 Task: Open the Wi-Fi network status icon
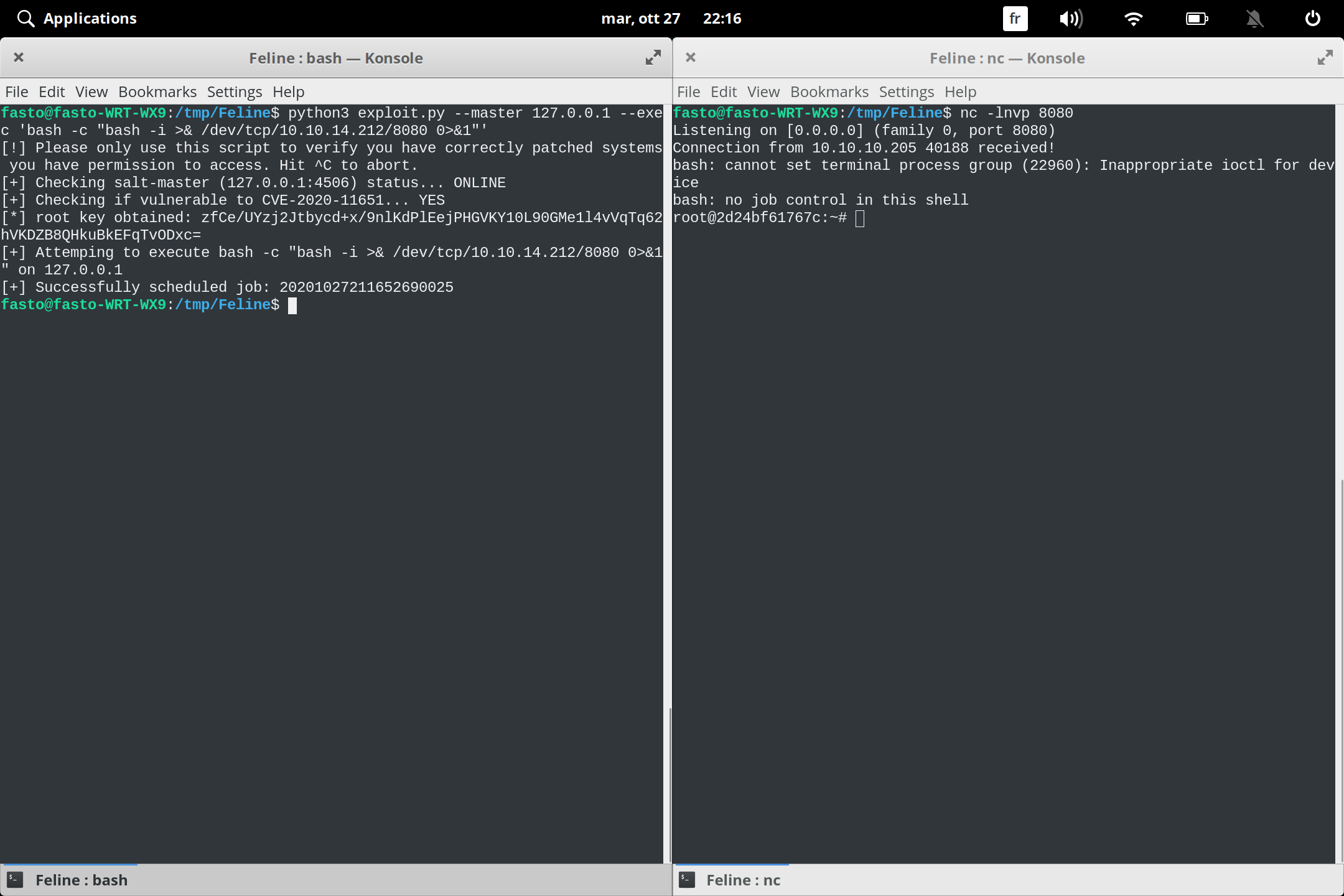pyautogui.click(x=1134, y=18)
